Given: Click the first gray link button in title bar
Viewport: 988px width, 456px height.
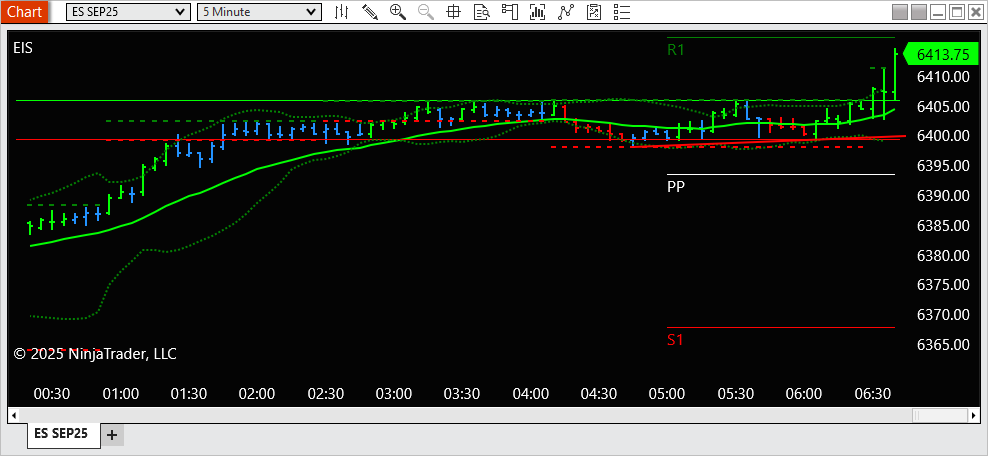Looking at the screenshot, I should point(900,11).
